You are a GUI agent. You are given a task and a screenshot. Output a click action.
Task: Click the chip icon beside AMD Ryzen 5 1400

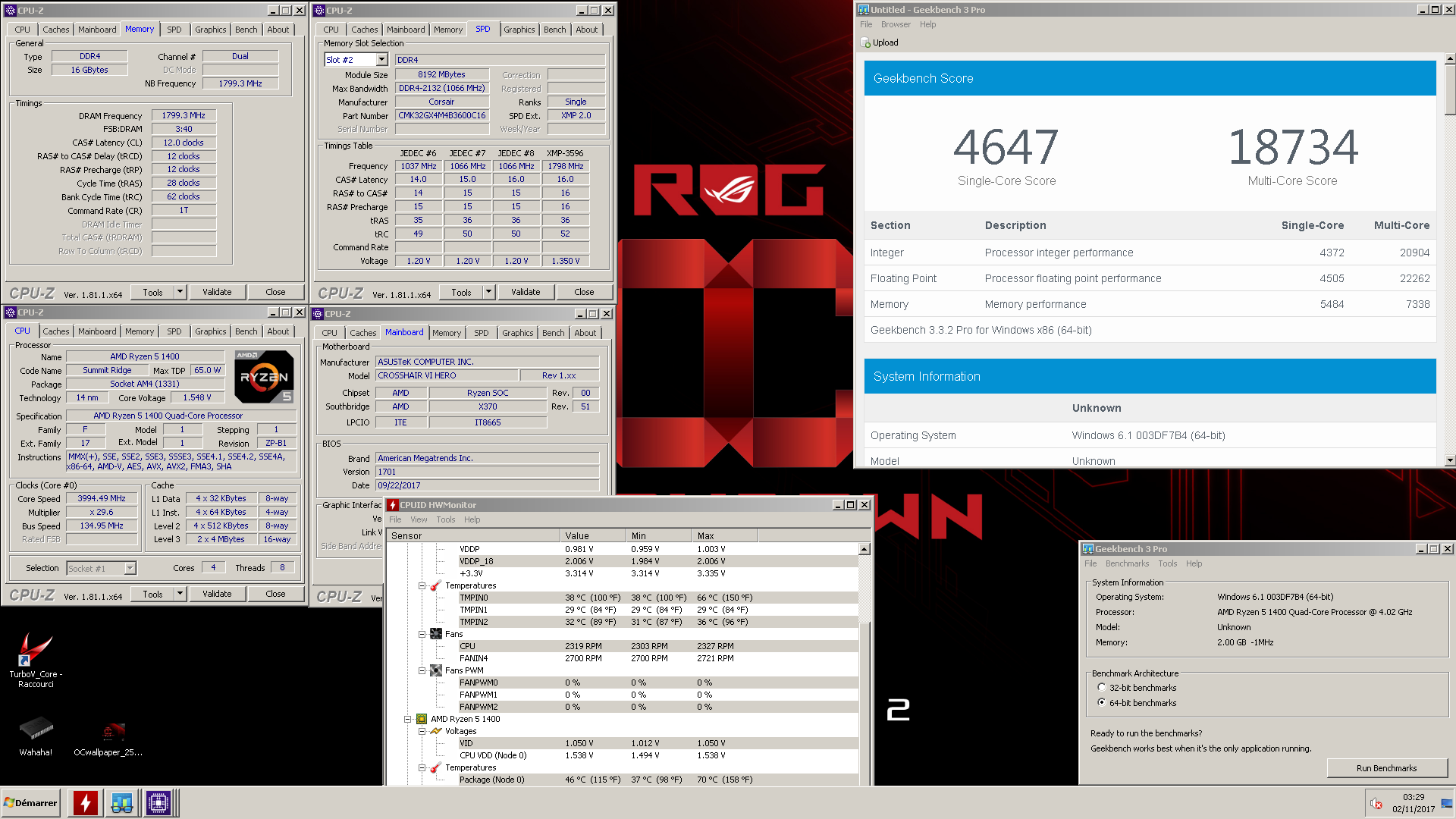[x=421, y=719]
